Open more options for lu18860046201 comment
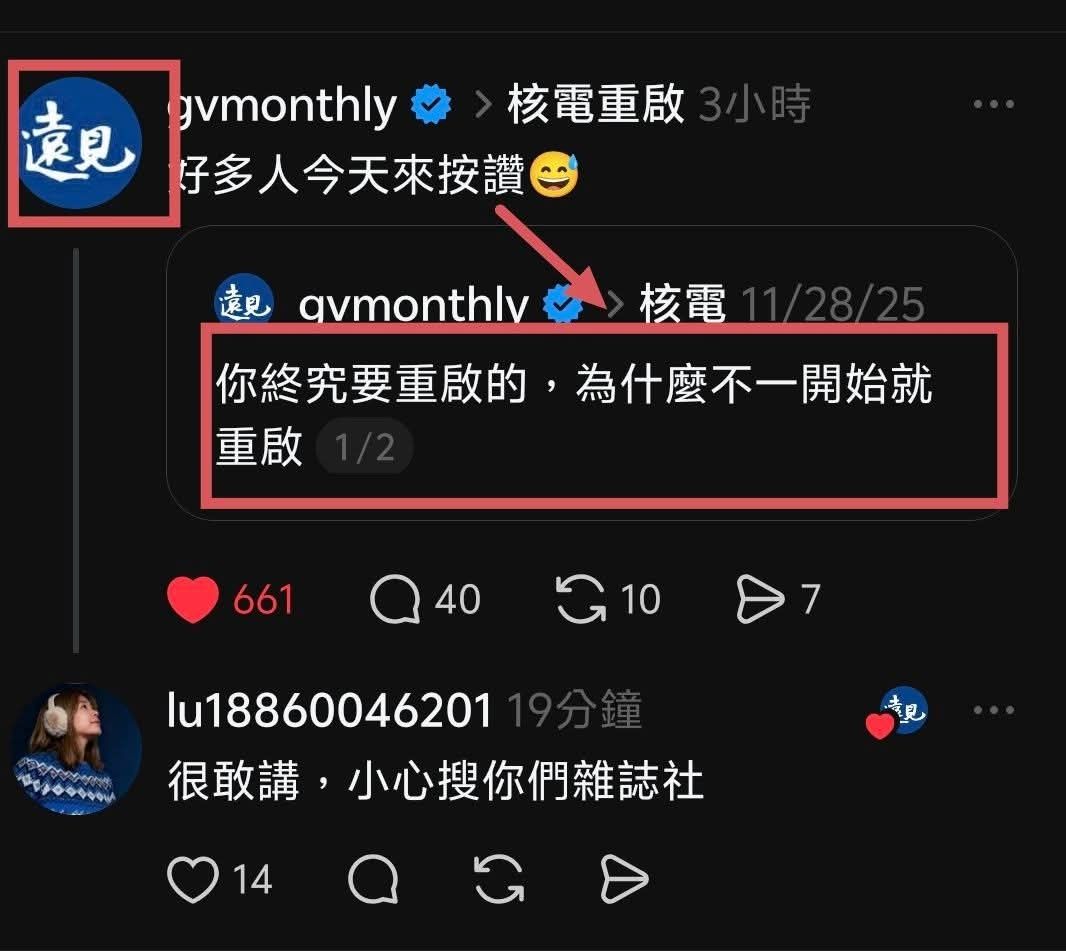Image resolution: width=1066 pixels, height=951 pixels. (993, 710)
